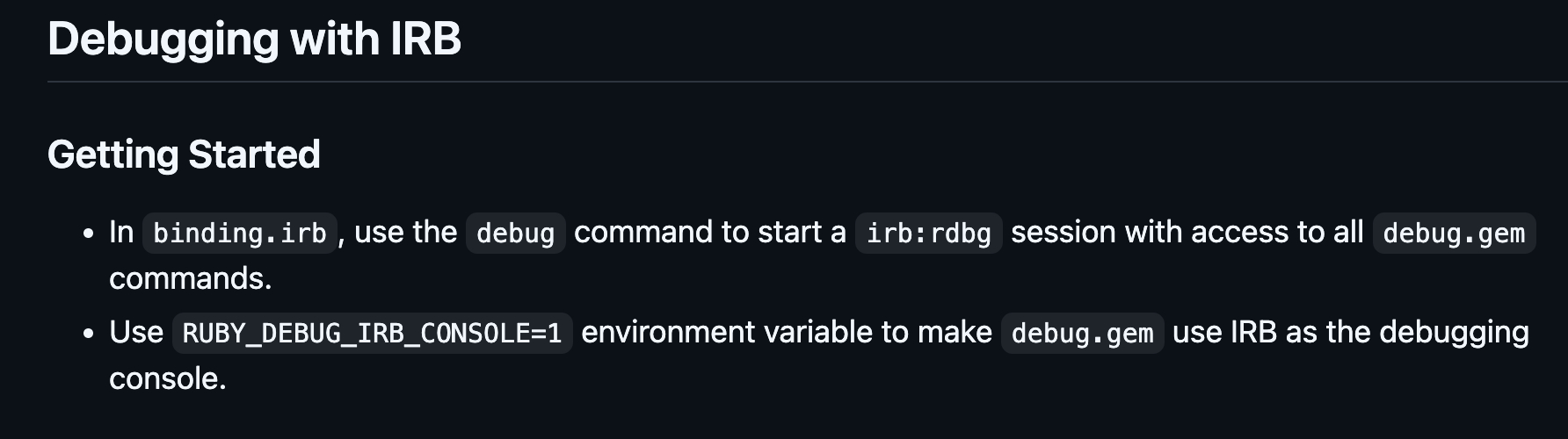Click the "Debugging with IRB" heading
The image size is (1568, 439).
pos(254,40)
